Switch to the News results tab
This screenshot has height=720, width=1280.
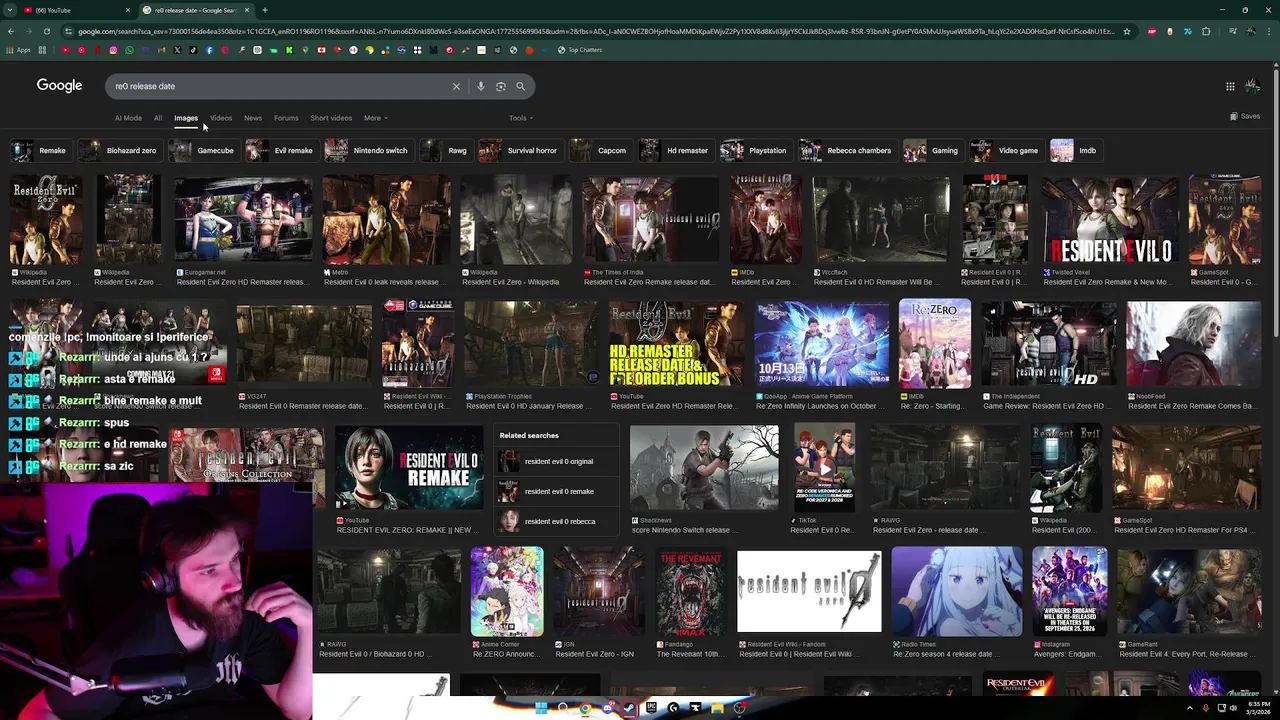point(253,118)
